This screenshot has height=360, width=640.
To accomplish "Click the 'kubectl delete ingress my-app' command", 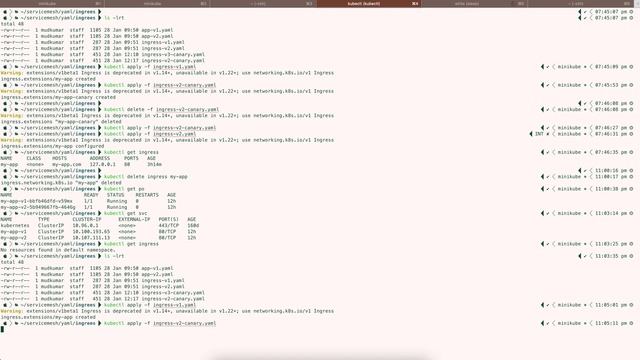I will click(x=146, y=177).
